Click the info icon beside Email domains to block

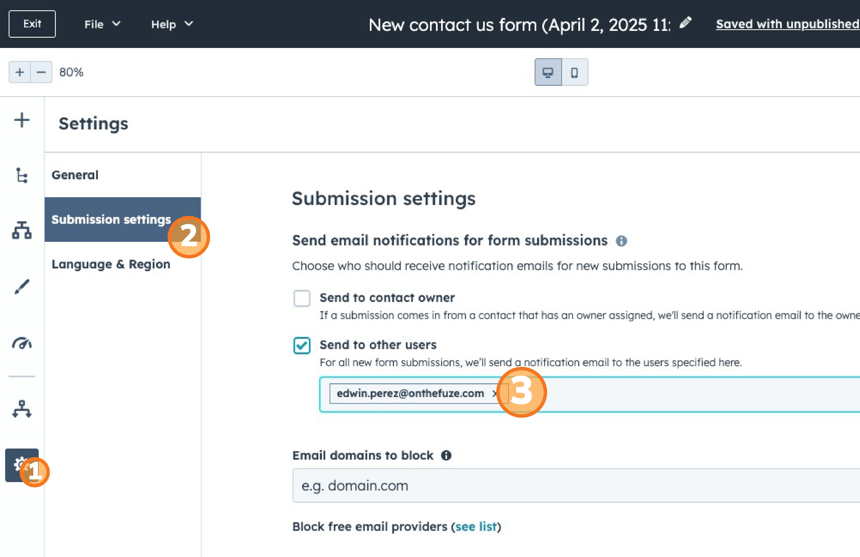pos(446,455)
